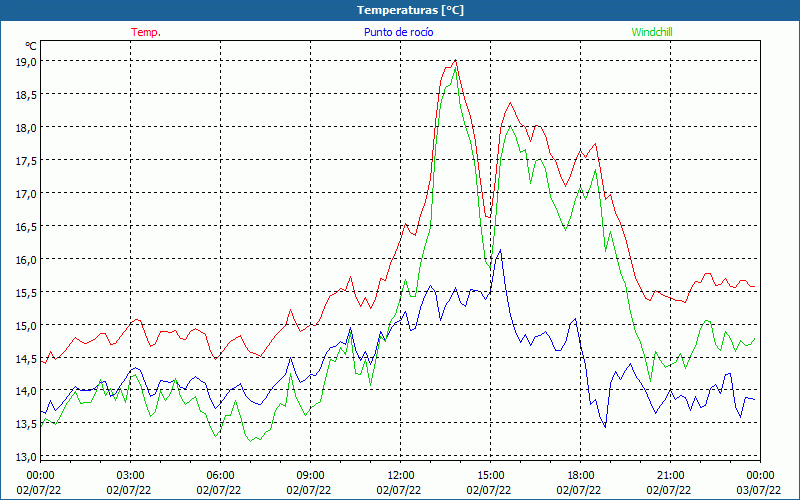Click the blue Punto de rocío legend label
Viewport: 800px width, 500px height.
point(398,32)
